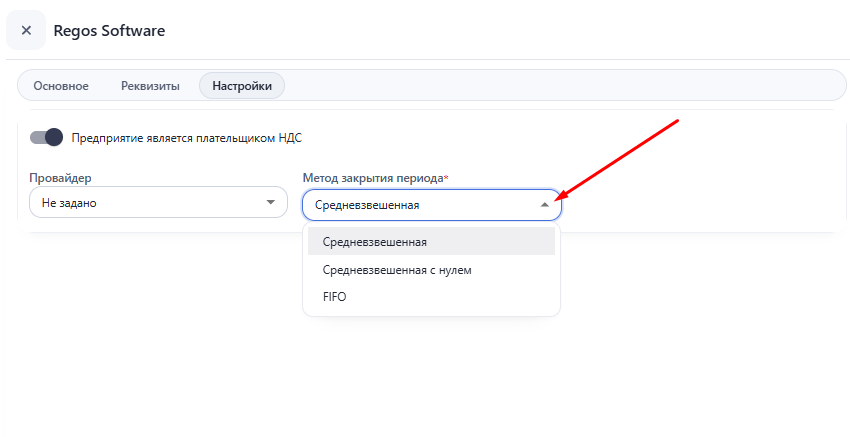Switch to the Основное tab
This screenshot has height=437, width=850.
61,86
